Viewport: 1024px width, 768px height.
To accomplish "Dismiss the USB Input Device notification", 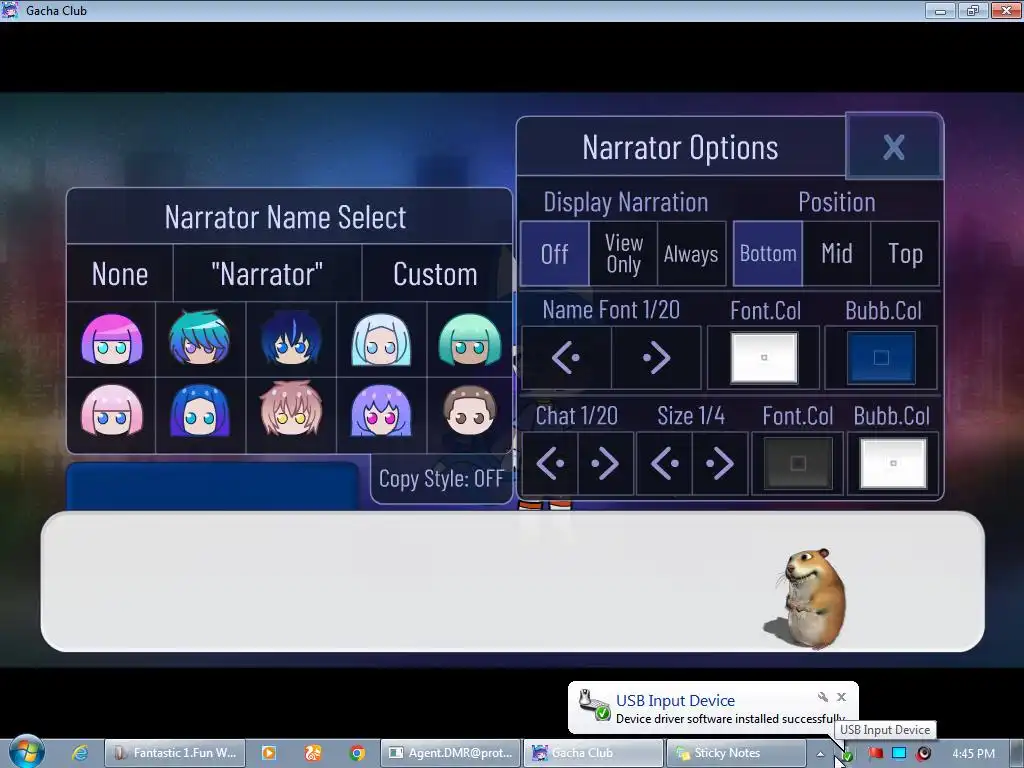I will click(841, 697).
